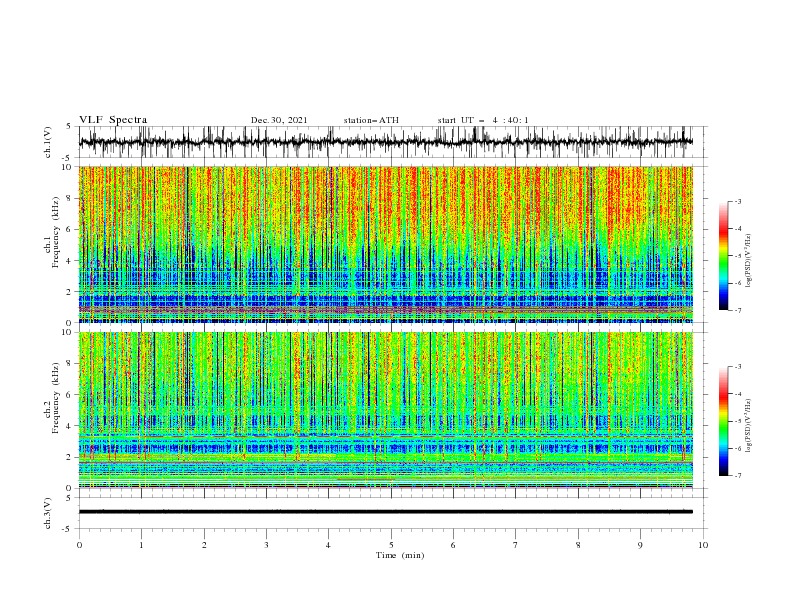Click the time axis tick label '8'
The height and width of the screenshot is (612, 792).
(x=578, y=545)
